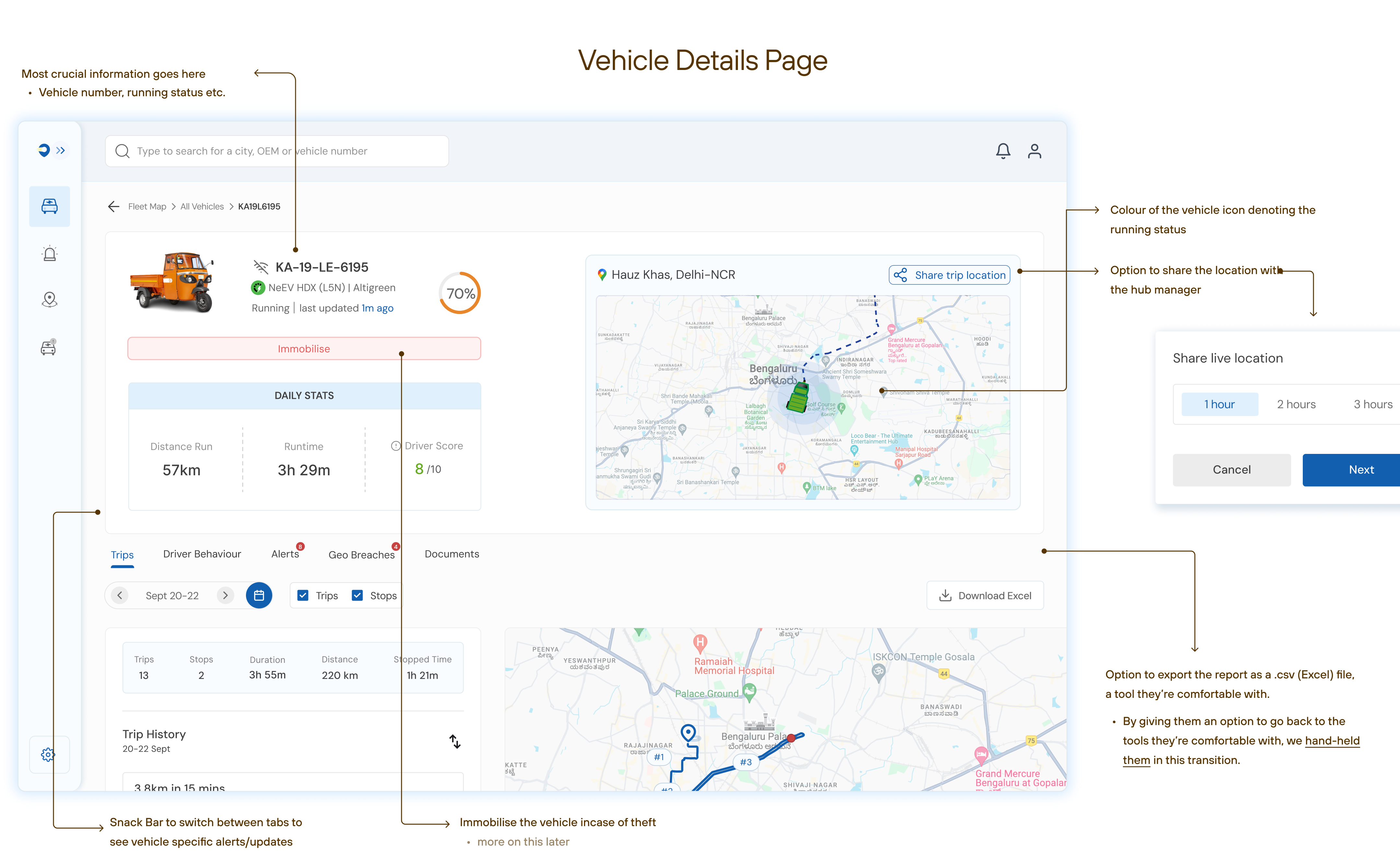Image resolution: width=1400 pixels, height=866 pixels.
Task: Click the '1m ago' last updated link
Action: coord(378,308)
